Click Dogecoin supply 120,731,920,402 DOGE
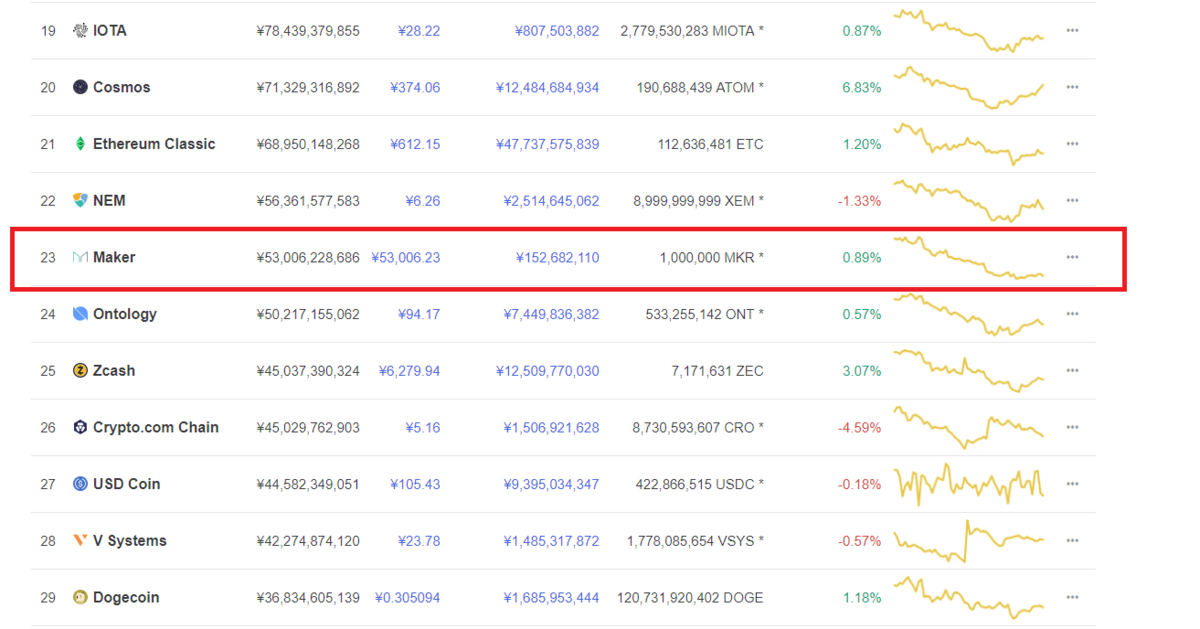The height and width of the screenshot is (629, 1200). tap(691, 598)
